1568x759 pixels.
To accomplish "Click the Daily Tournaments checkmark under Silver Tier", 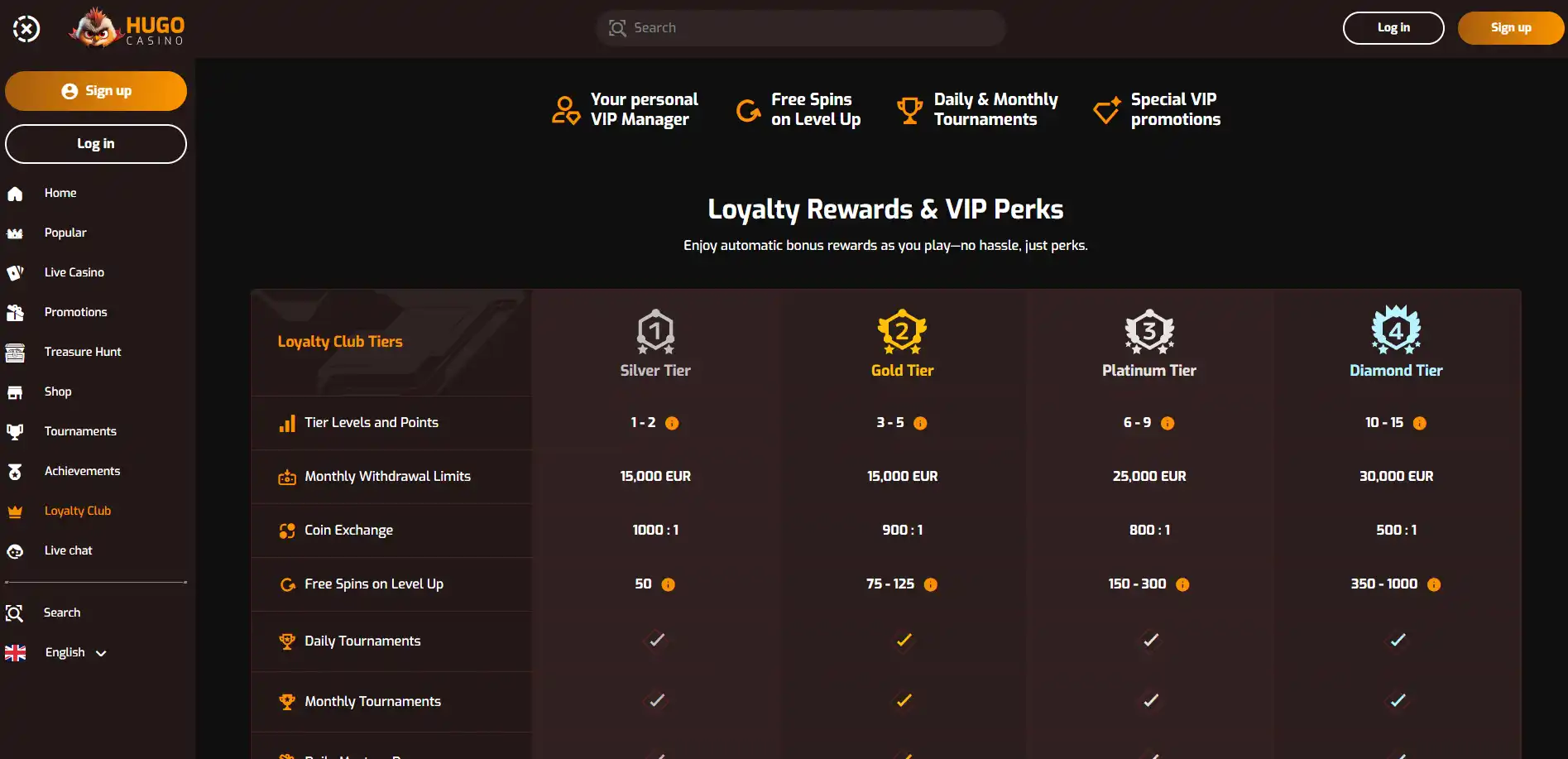I will click(x=655, y=640).
